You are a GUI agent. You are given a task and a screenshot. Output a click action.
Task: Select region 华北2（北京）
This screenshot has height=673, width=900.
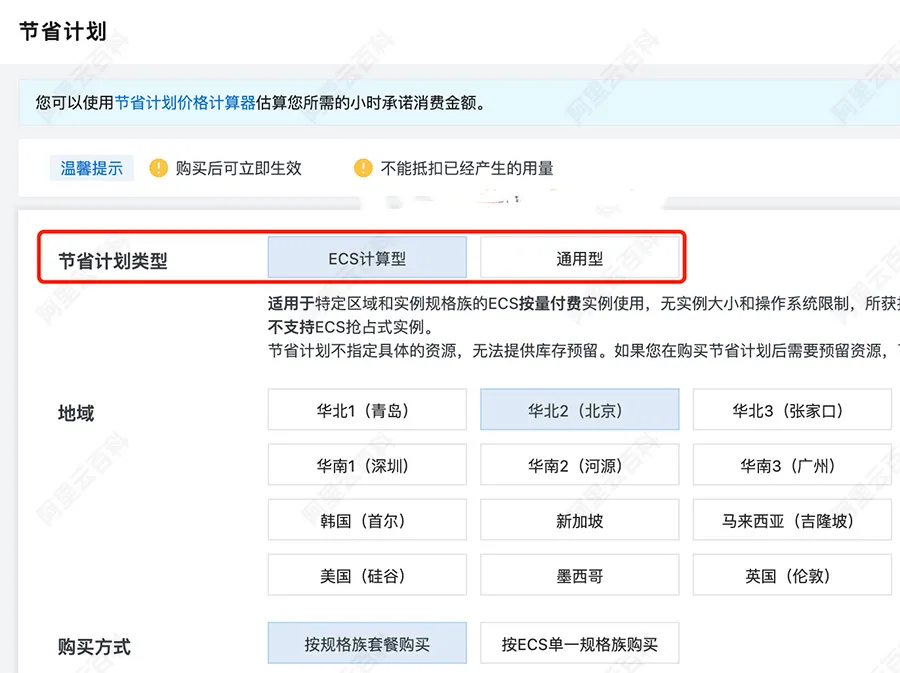click(579, 409)
